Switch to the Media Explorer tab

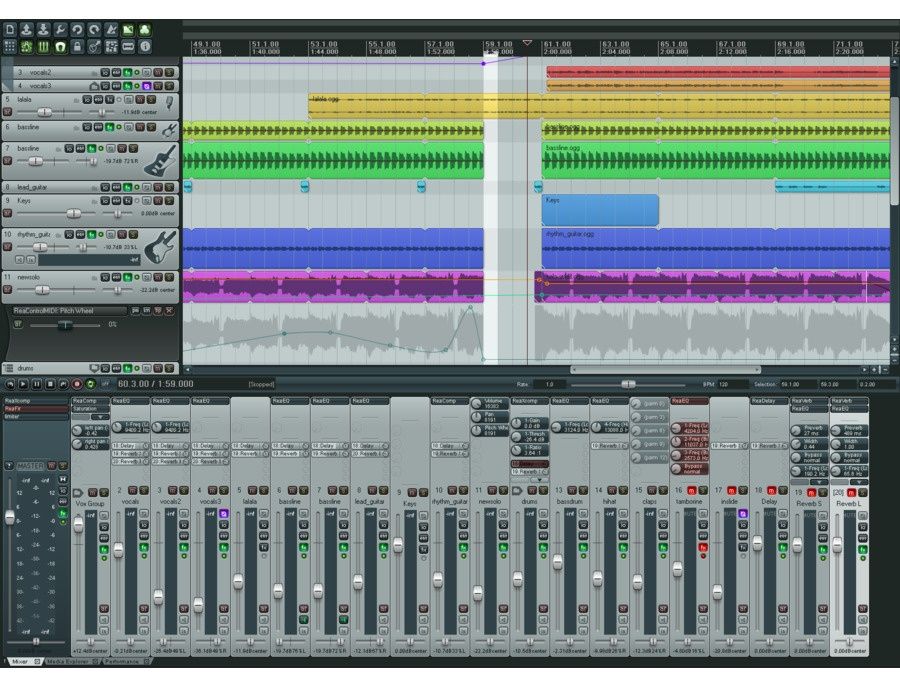(68, 662)
